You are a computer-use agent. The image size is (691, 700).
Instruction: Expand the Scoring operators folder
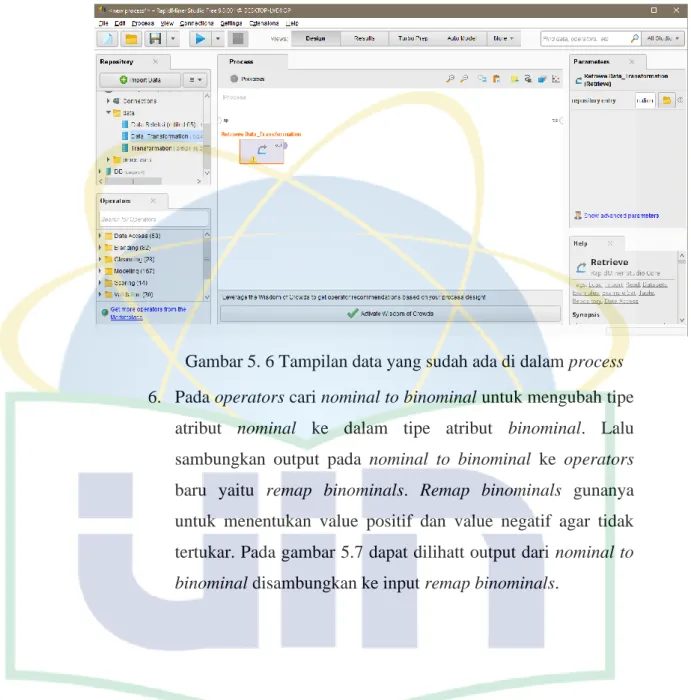point(100,283)
